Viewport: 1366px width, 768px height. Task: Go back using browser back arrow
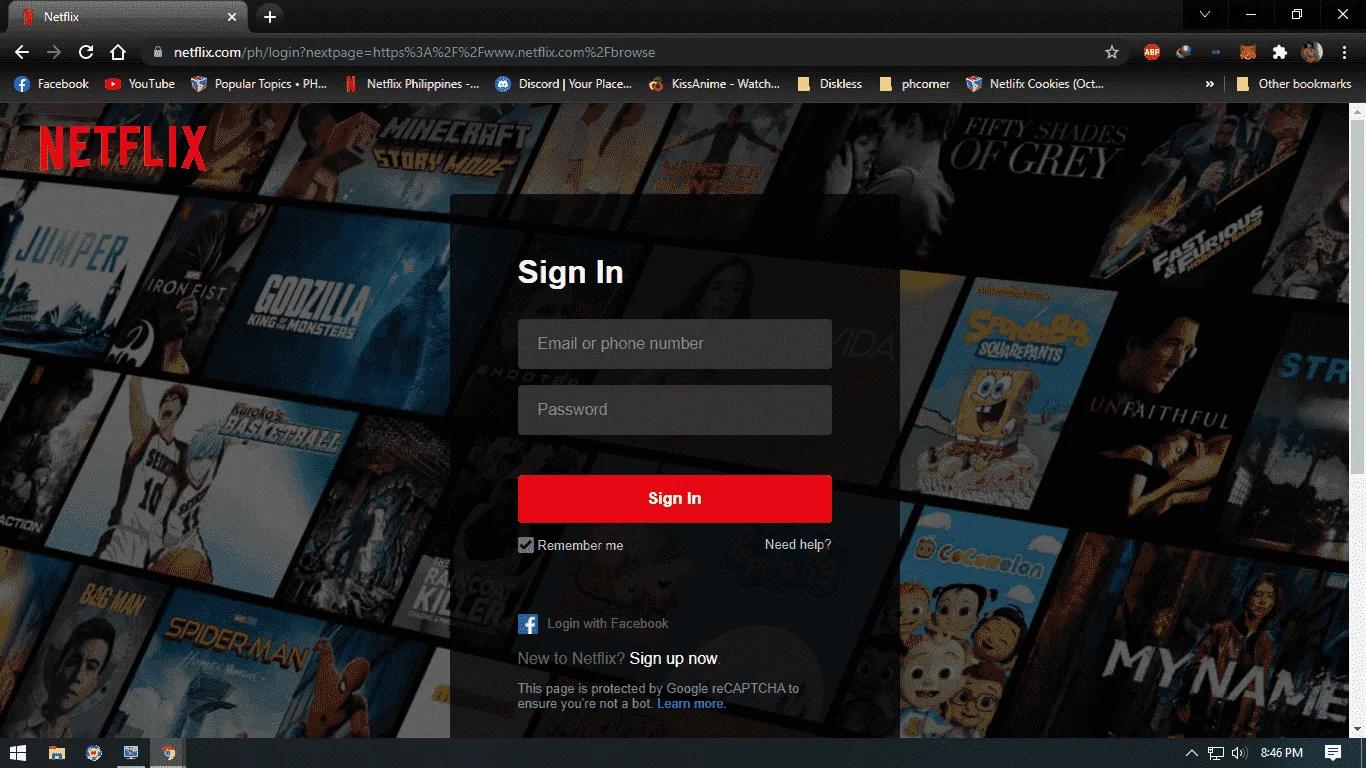(x=22, y=52)
